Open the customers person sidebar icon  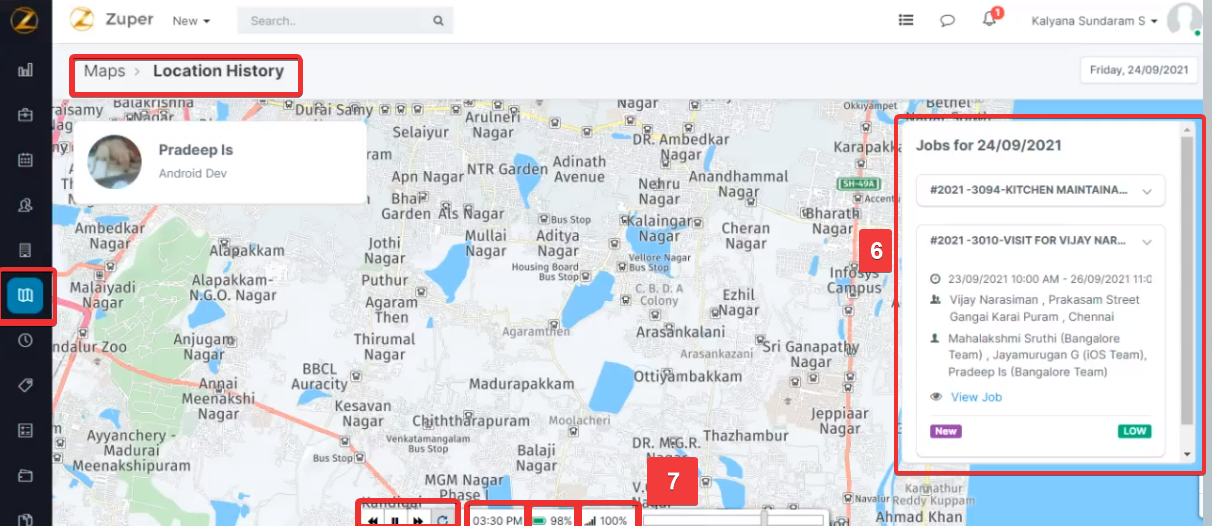[26, 205]
